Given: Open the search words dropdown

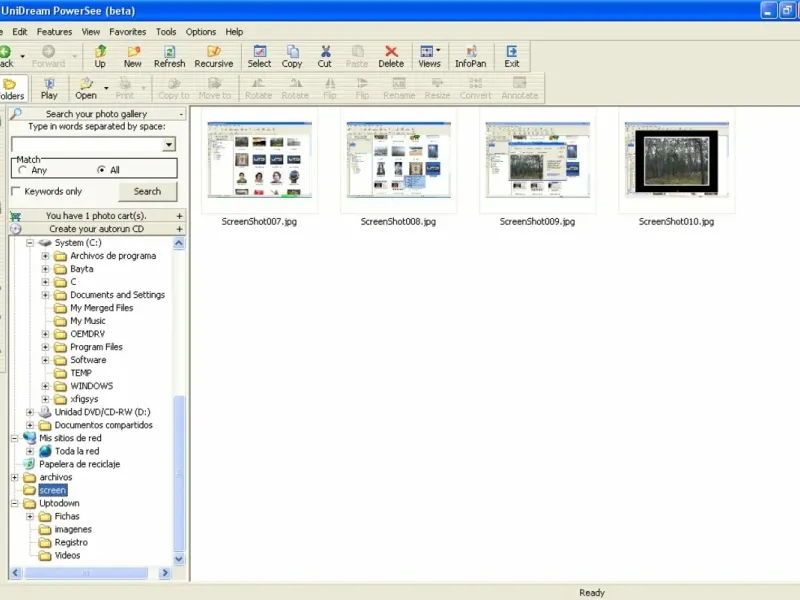Looking at the screenshot, I should point(169,145).
